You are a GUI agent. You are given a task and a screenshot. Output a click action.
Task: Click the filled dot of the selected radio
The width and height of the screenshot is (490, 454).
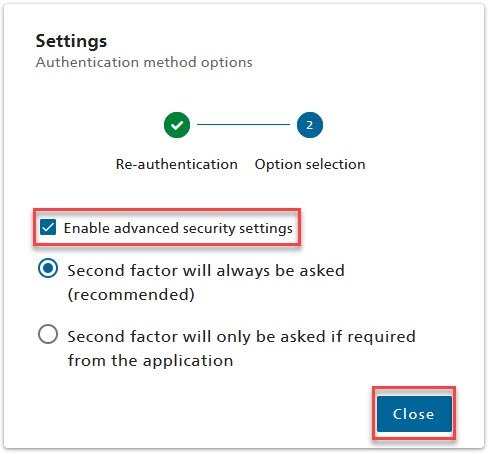click(x=48, y=268)
